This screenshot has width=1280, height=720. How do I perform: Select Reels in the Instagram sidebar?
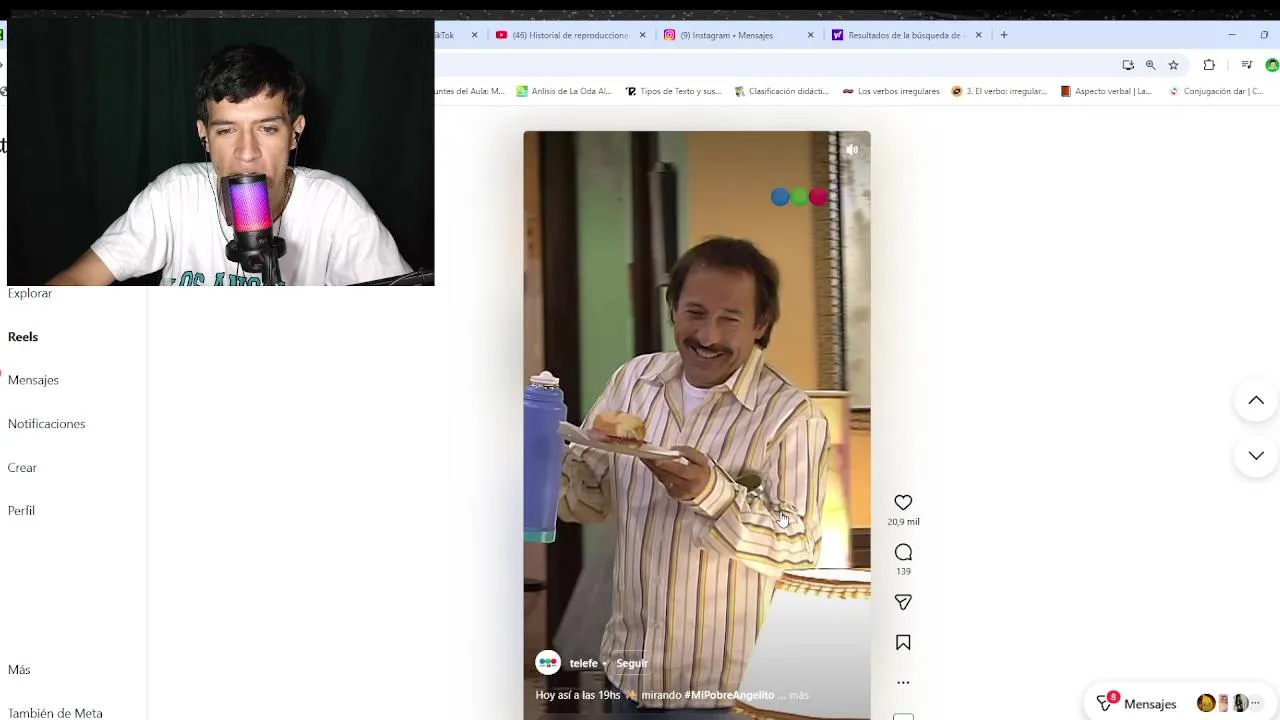pos(23,337)
